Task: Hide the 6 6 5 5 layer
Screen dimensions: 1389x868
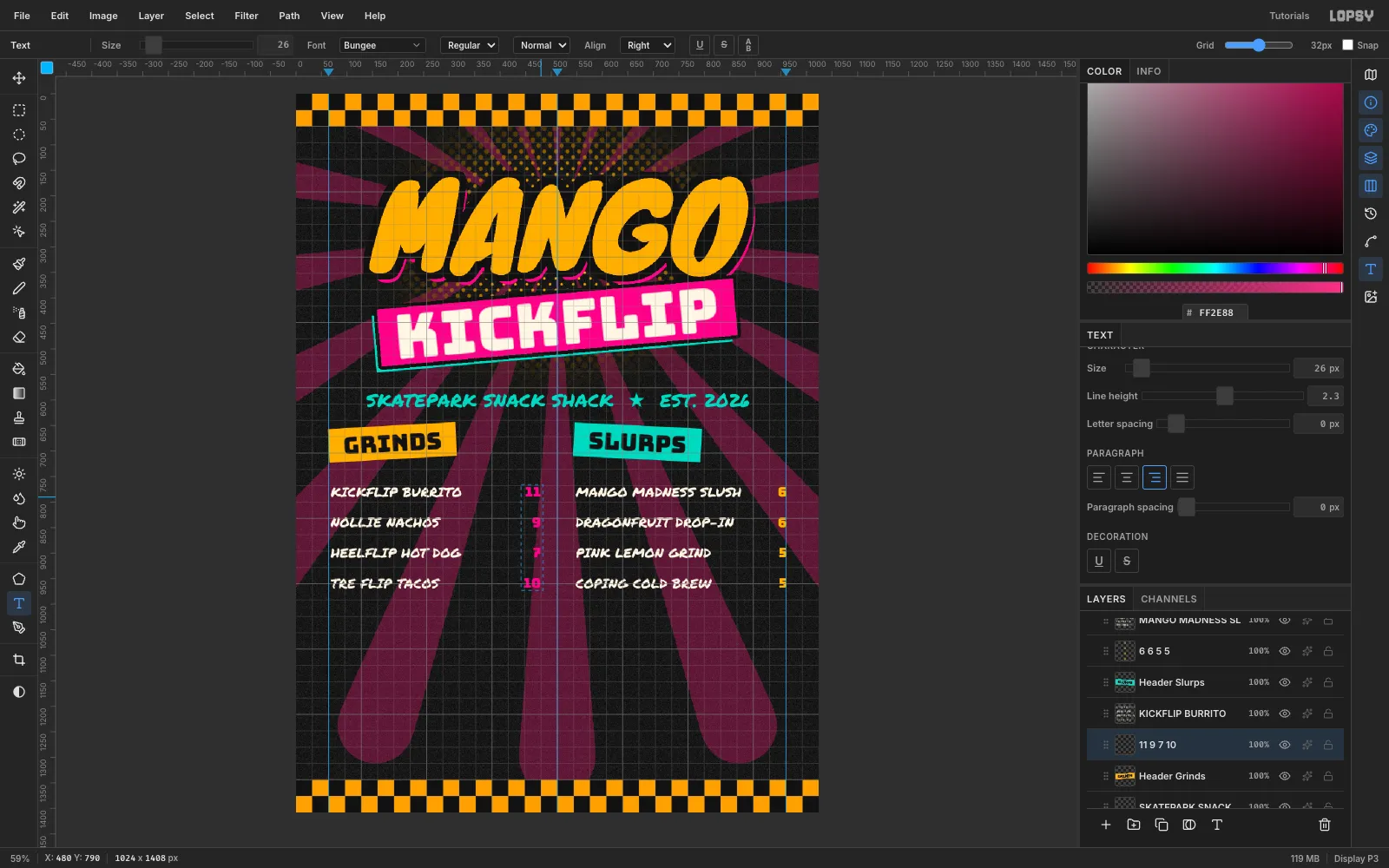Action: coord(1285,651)
